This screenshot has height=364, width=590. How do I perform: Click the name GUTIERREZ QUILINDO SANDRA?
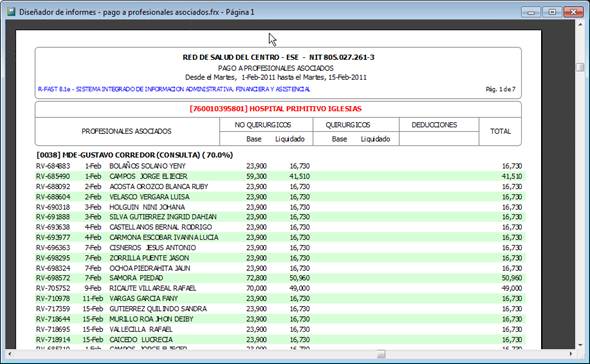click(158, 309)
